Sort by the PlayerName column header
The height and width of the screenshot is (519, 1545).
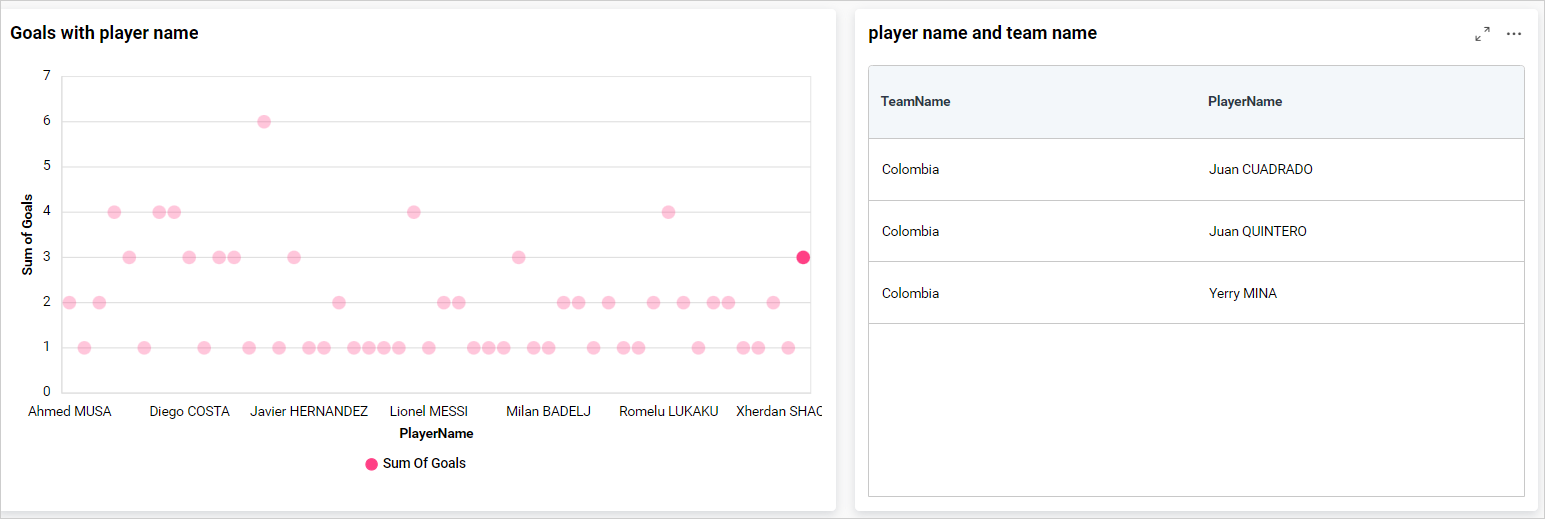1244,102
